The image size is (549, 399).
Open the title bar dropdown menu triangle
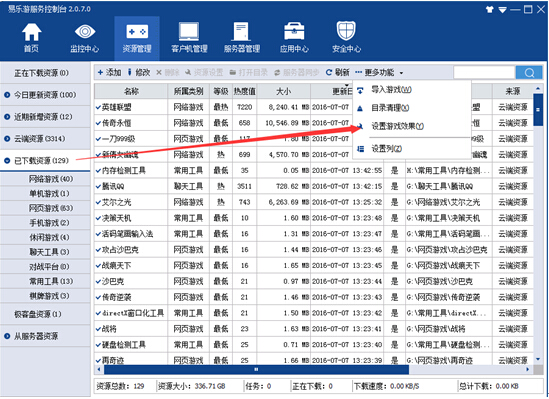click(502, 10)
